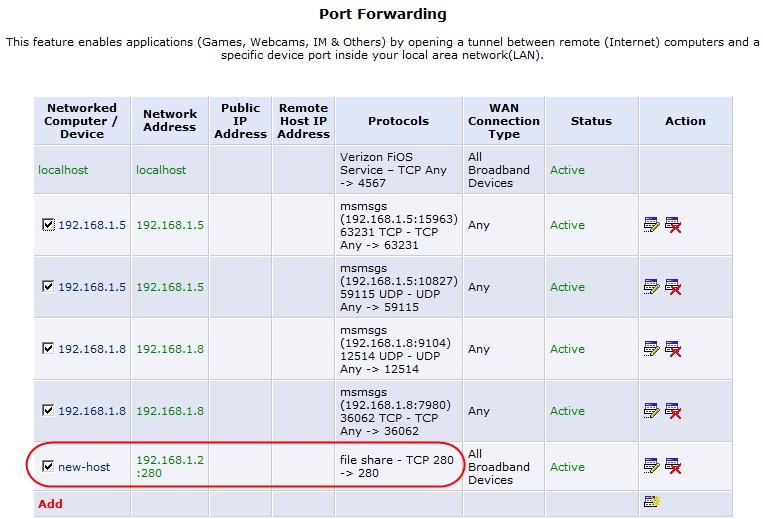
Task: Delete the msmsgs 12514 UDP forwarding rule
Action: [673, 349]
